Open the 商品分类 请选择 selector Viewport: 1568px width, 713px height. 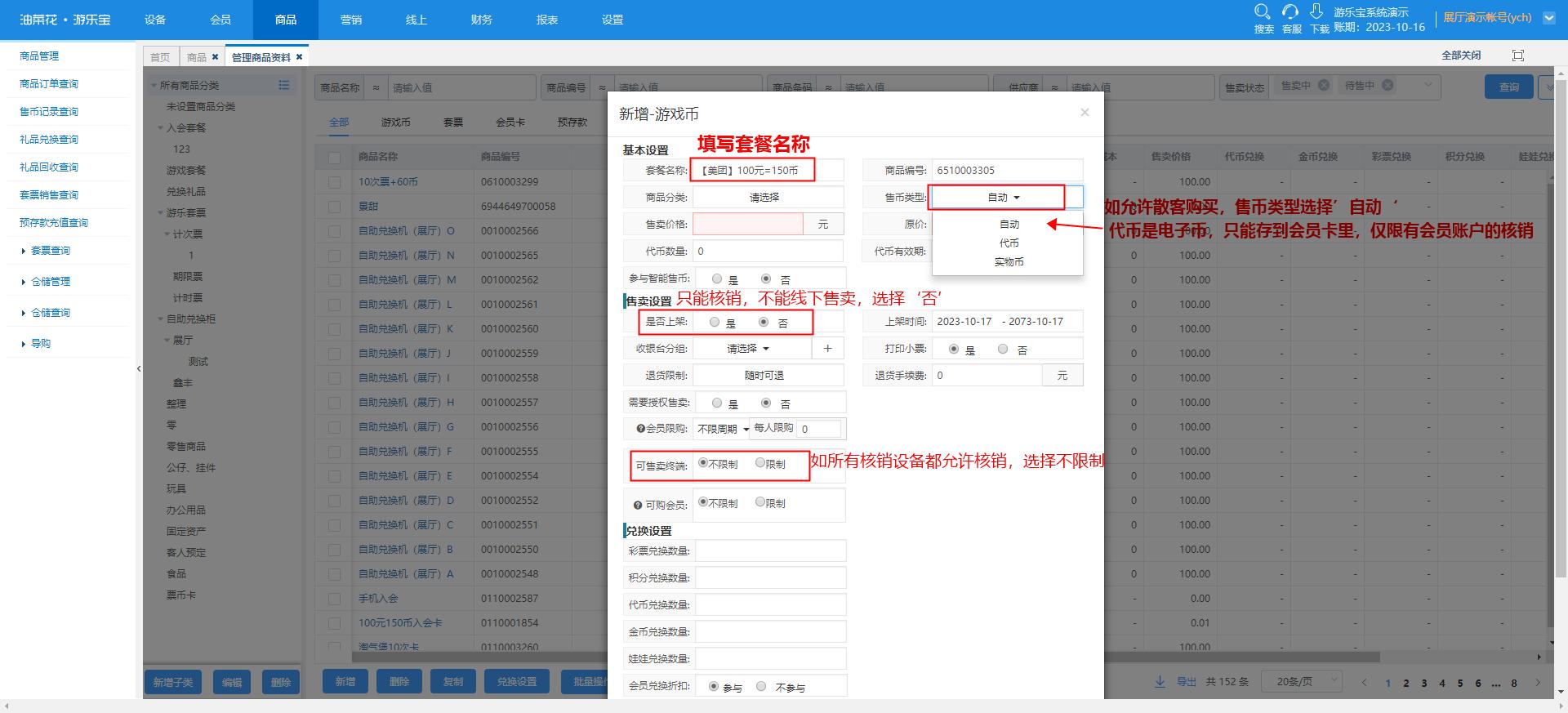pyautogui.click(x=768, y=197)
